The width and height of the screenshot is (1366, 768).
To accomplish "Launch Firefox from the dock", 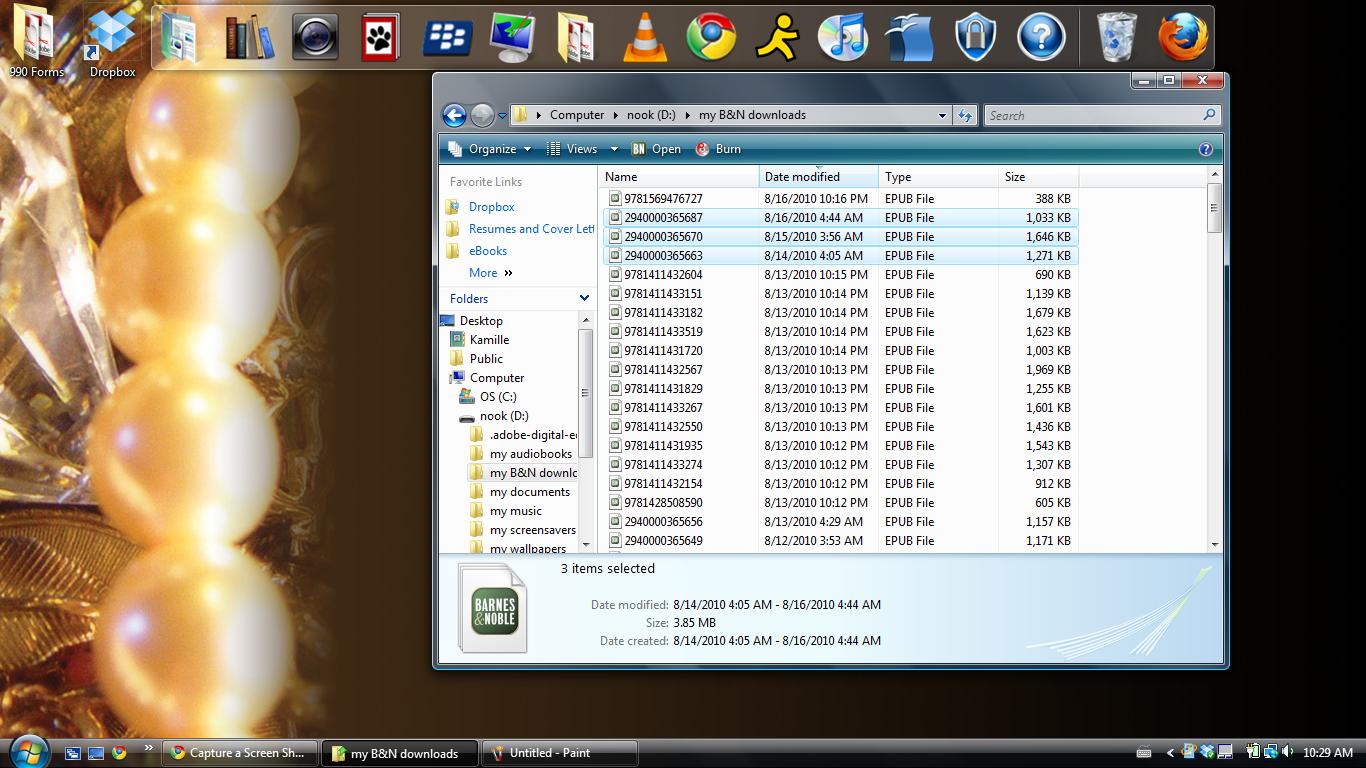I will [1183, 37].
